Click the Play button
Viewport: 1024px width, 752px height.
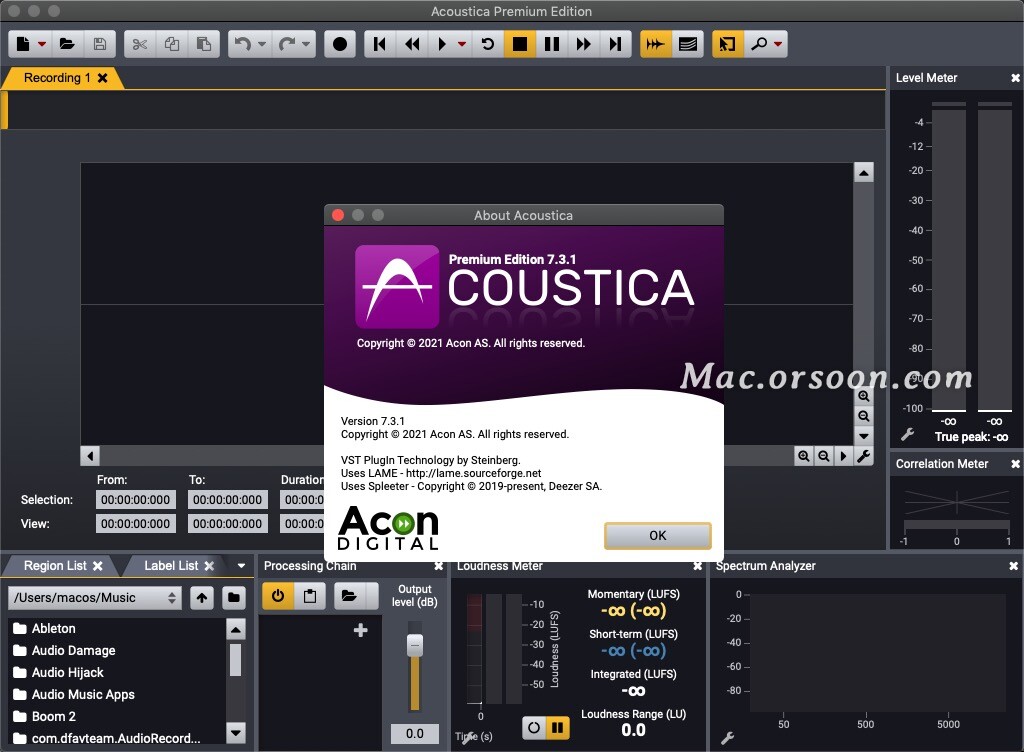[x=443, y=44]
